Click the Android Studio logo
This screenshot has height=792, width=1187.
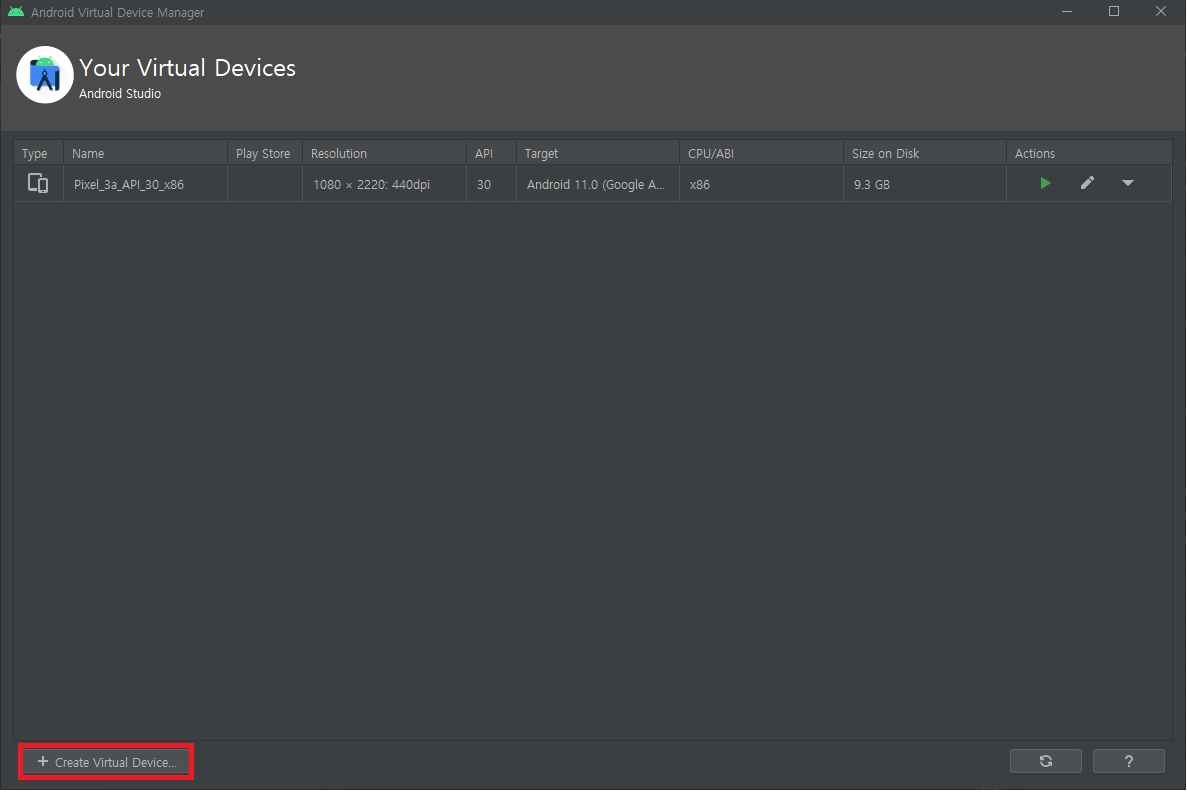[45, 75]
